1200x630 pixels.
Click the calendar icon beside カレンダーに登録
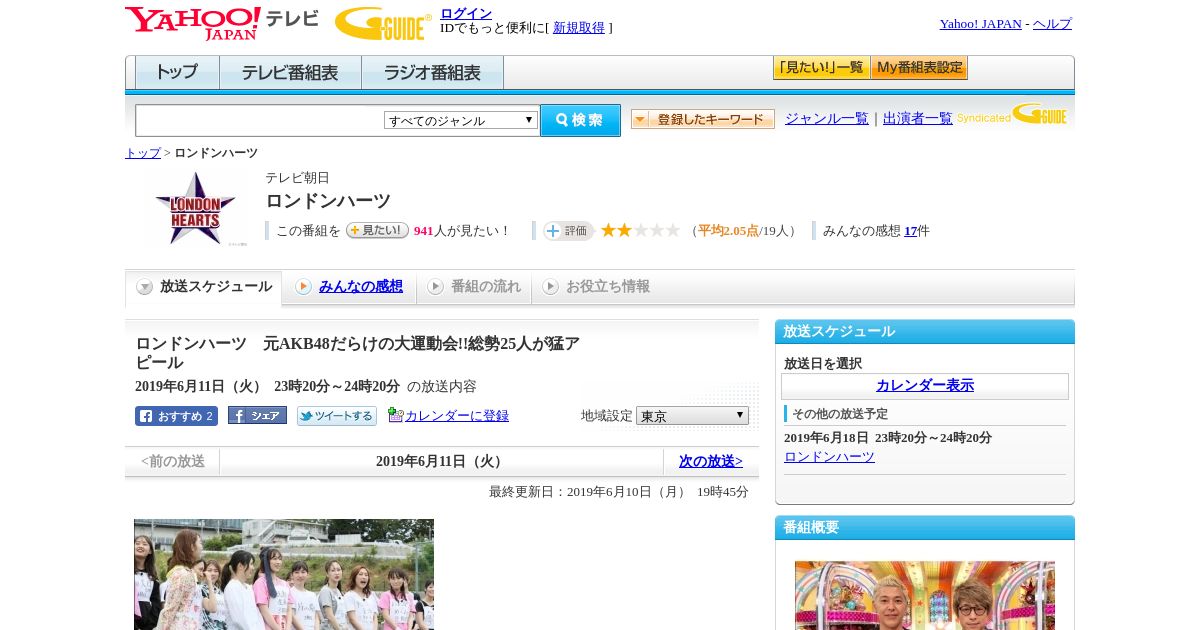(395, 415)
